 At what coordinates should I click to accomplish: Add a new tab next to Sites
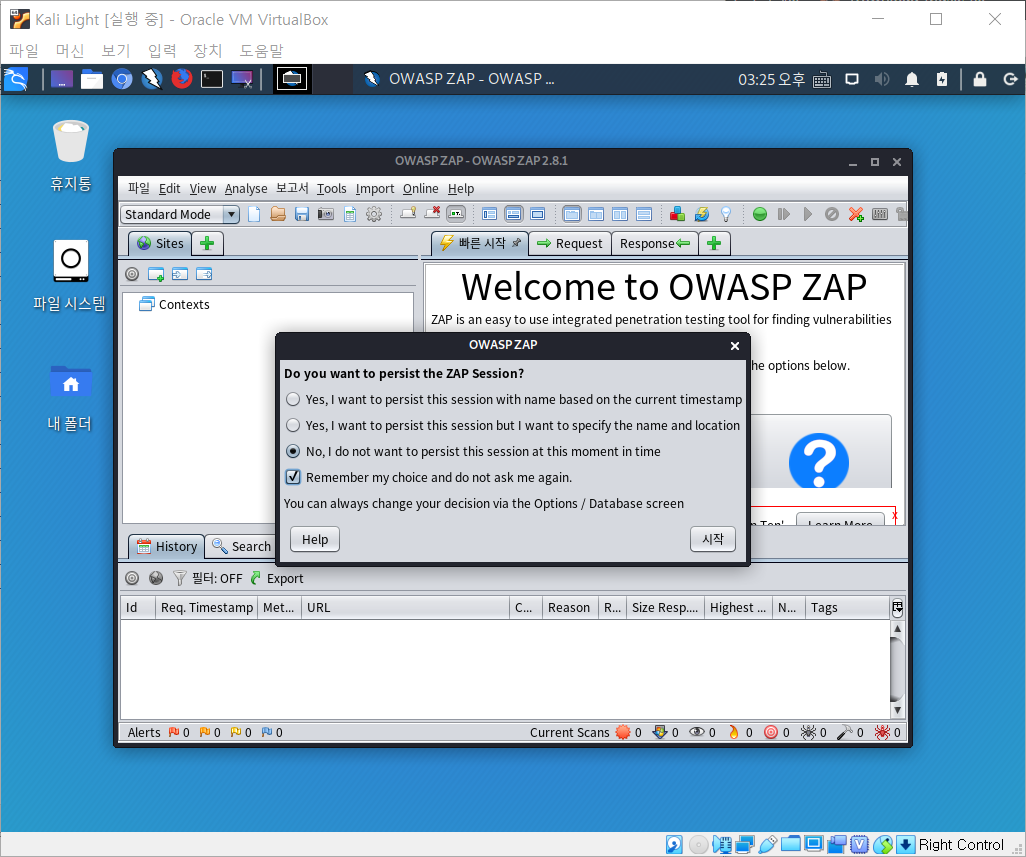point(207,243)
